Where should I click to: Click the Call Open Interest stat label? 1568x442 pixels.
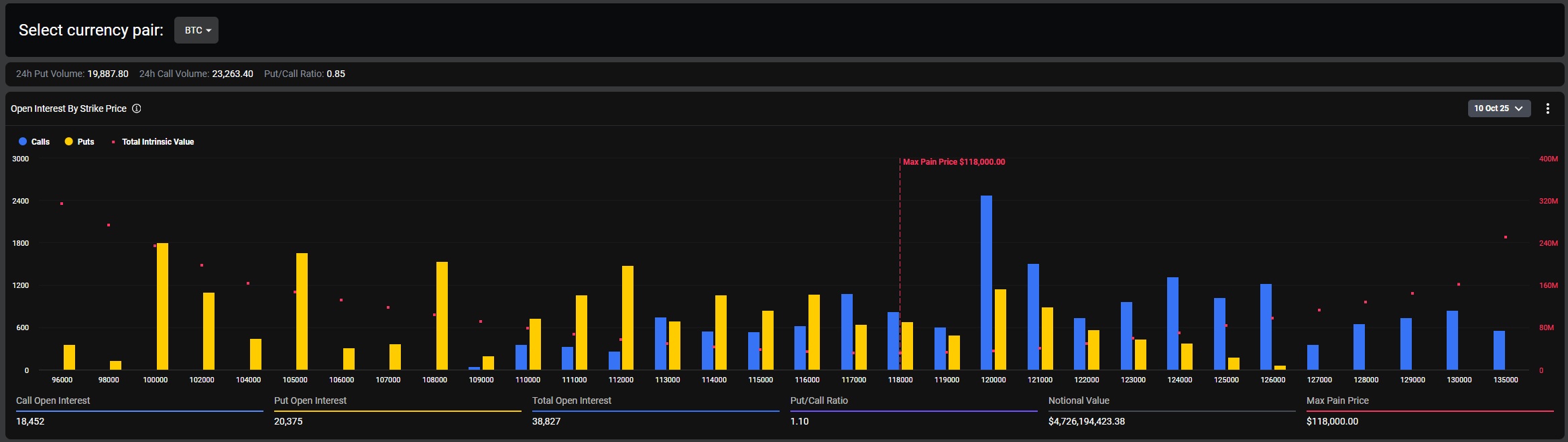53,400
